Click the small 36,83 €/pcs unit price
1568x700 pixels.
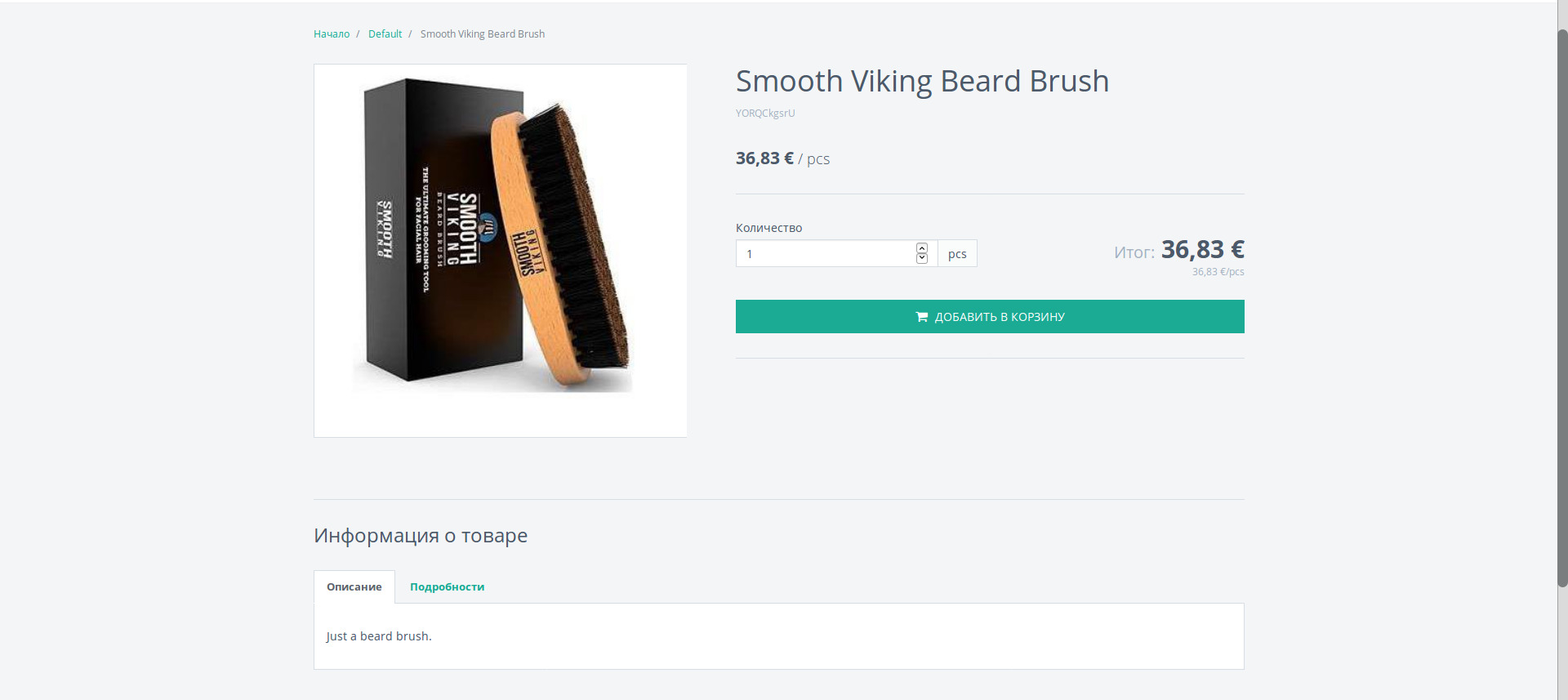[x=1218, y=272]
